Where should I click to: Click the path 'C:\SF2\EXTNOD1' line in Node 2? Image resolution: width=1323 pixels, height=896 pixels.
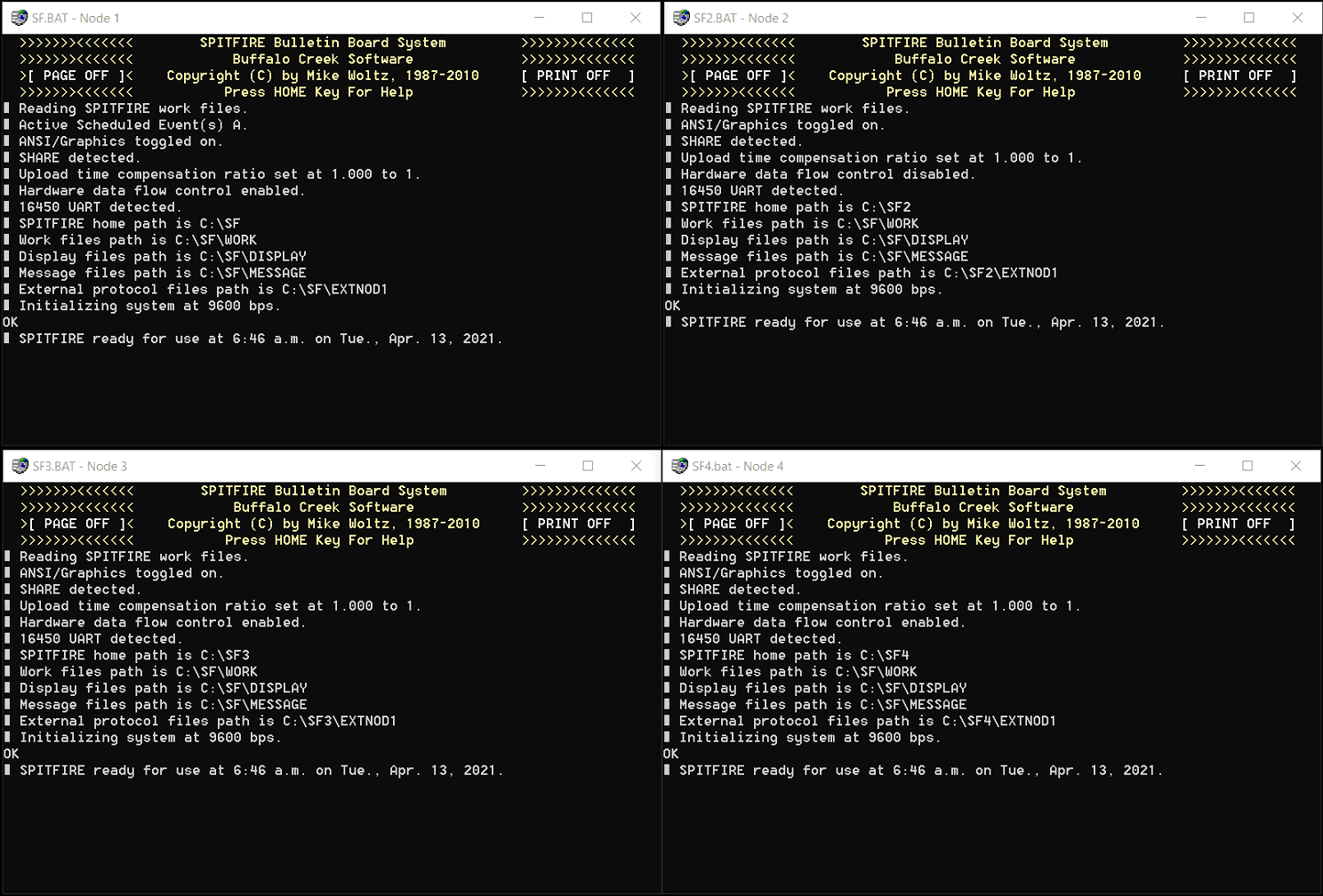[x=870, y=273]
